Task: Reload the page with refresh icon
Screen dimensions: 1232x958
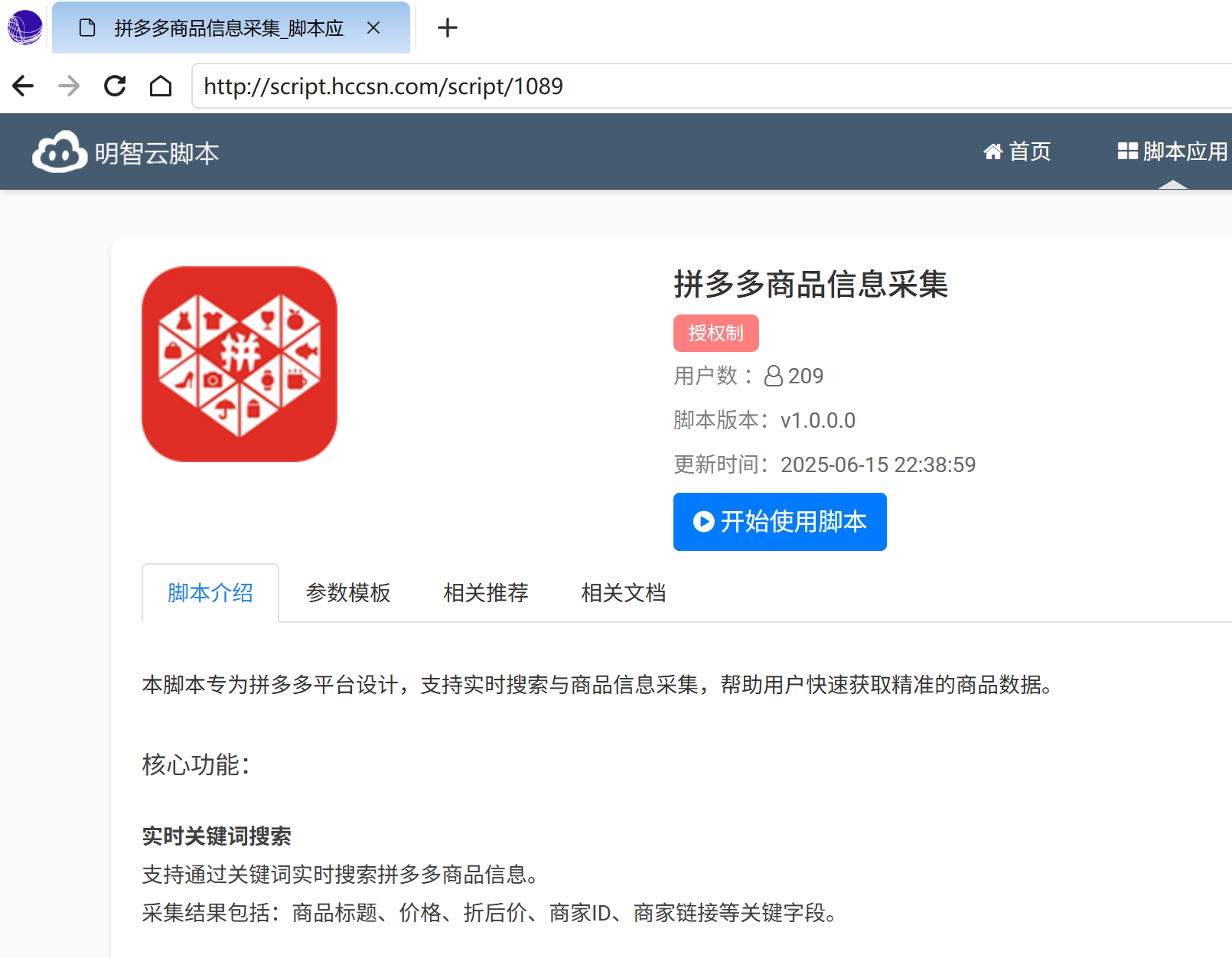Action: pyautogui.click(x=115, y=86)
